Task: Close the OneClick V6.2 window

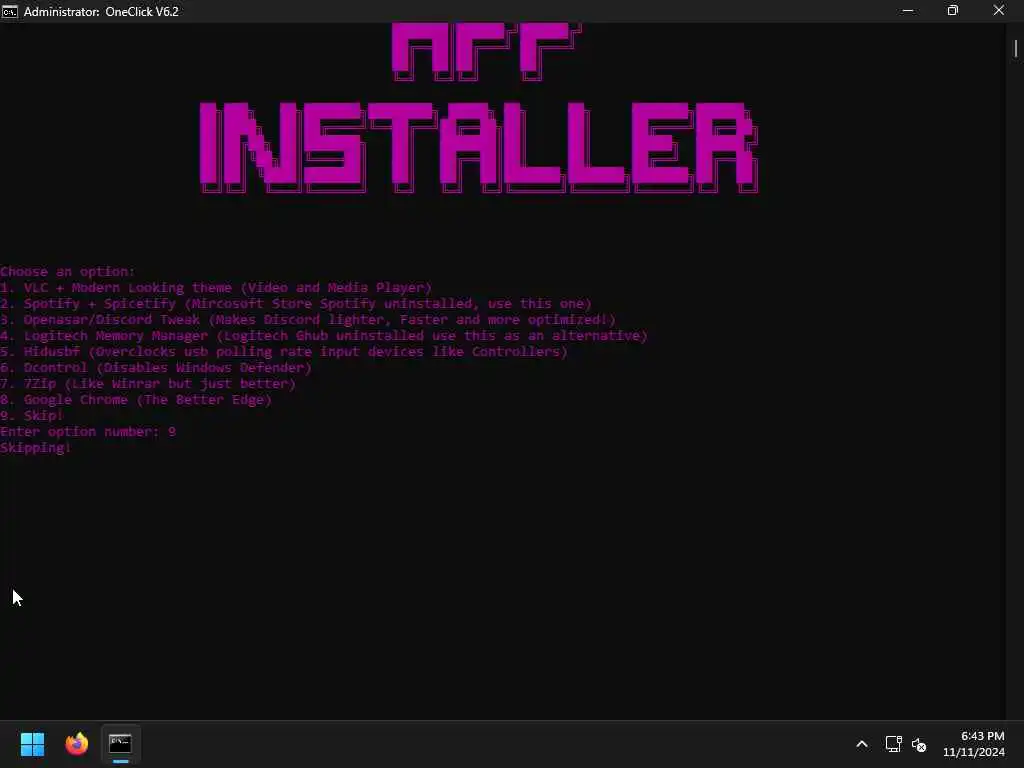Action: coord(999,10)
